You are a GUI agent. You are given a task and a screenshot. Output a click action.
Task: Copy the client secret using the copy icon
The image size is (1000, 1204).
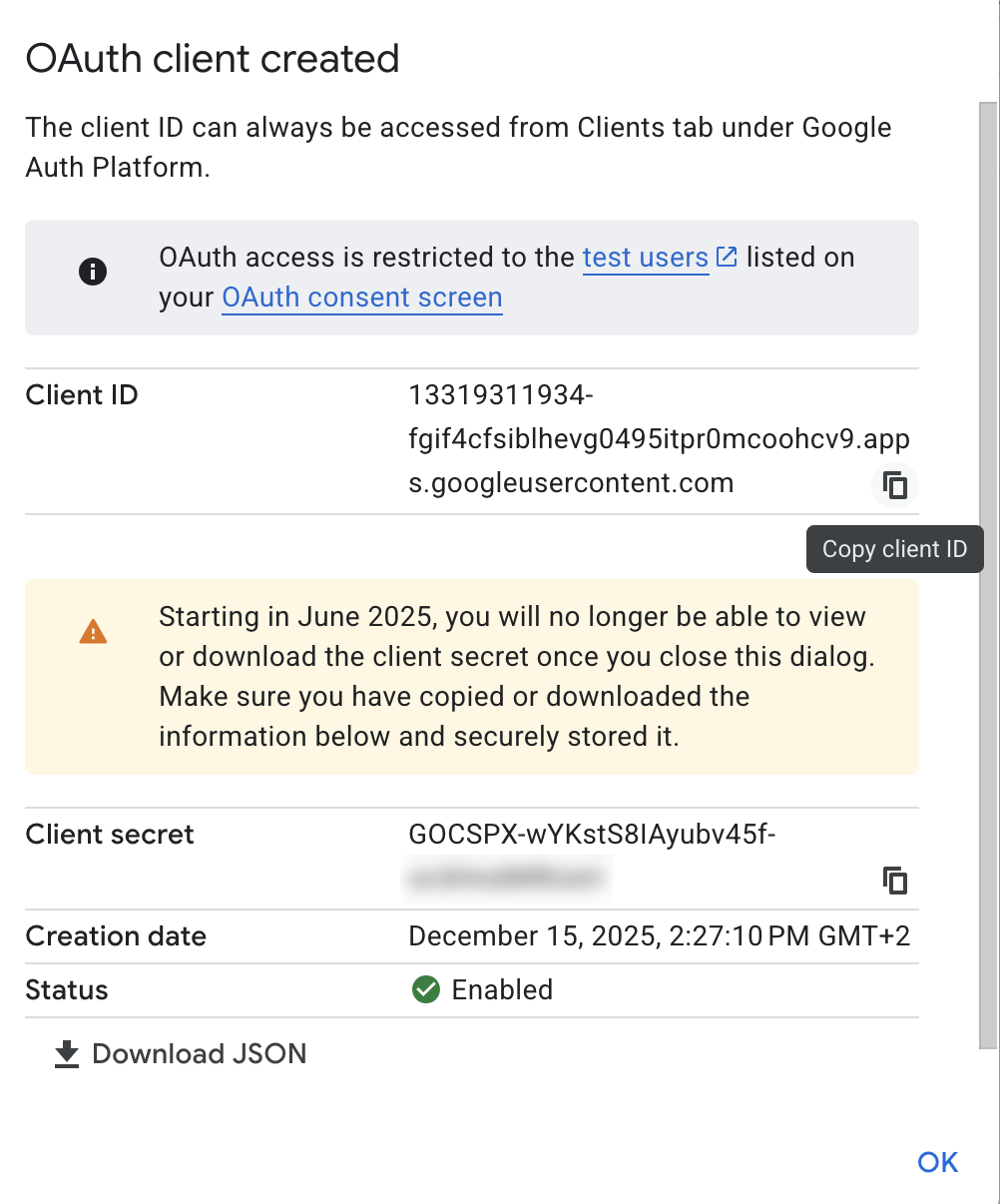tap(895, 881)
